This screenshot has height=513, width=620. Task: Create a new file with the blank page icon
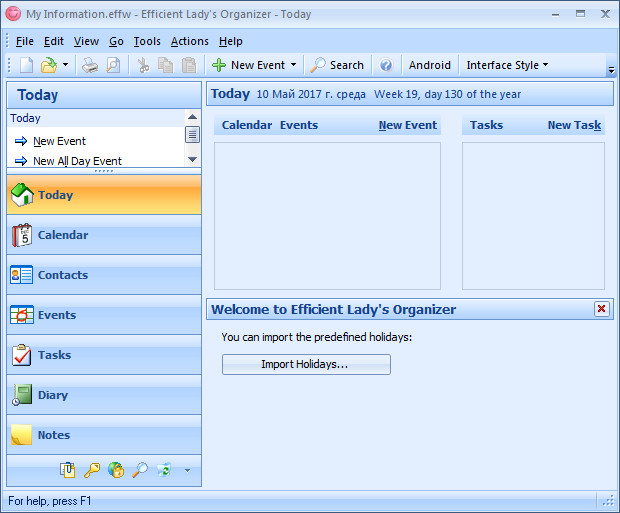pos(26,65)
